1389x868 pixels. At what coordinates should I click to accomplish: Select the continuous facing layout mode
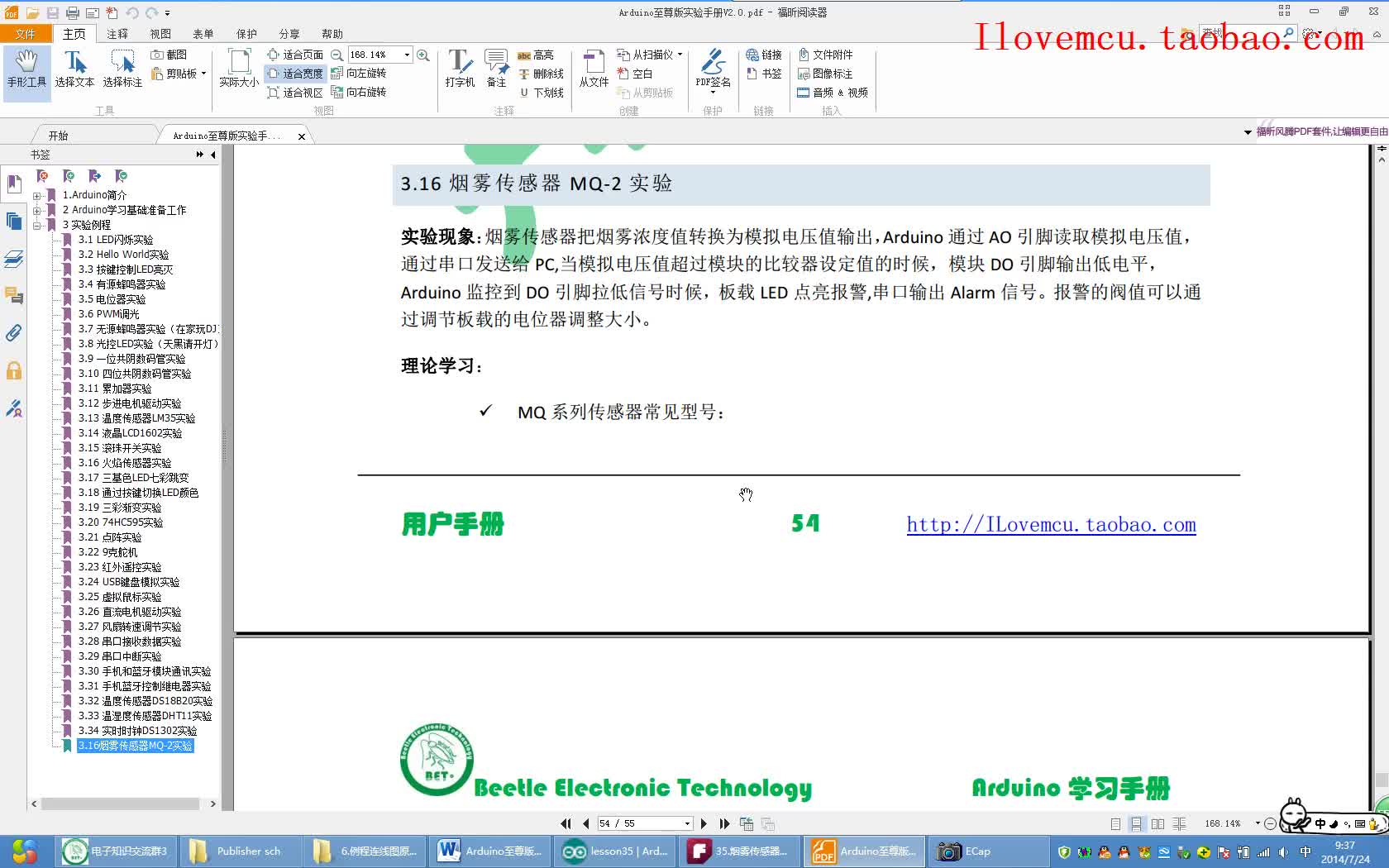pyautogui.click(x=1179, y=823)
